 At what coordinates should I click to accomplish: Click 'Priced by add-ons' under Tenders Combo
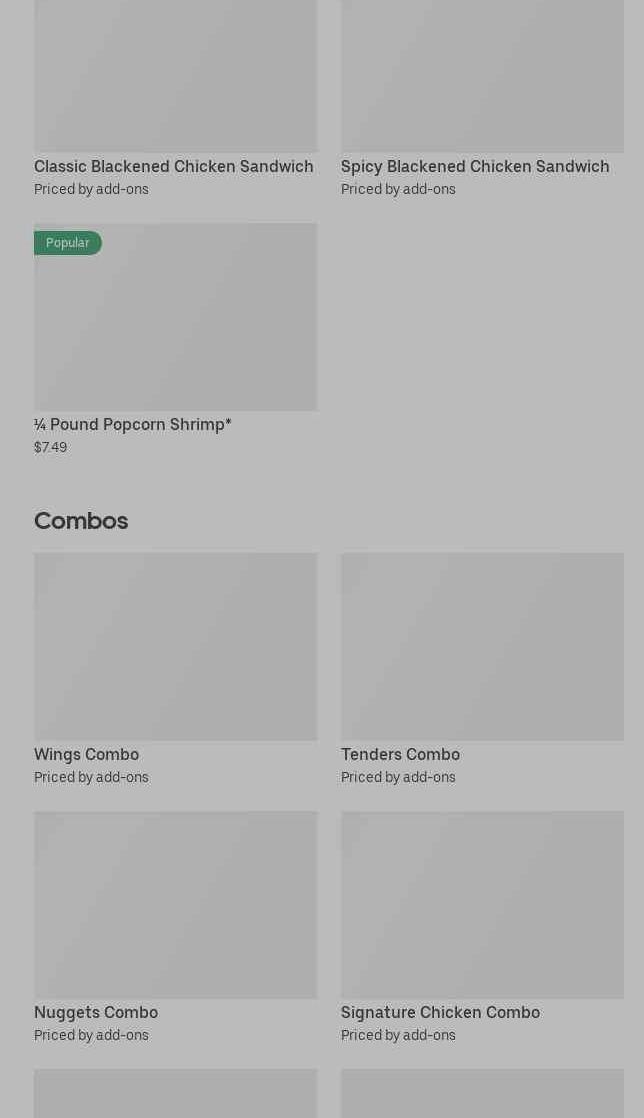398,777
